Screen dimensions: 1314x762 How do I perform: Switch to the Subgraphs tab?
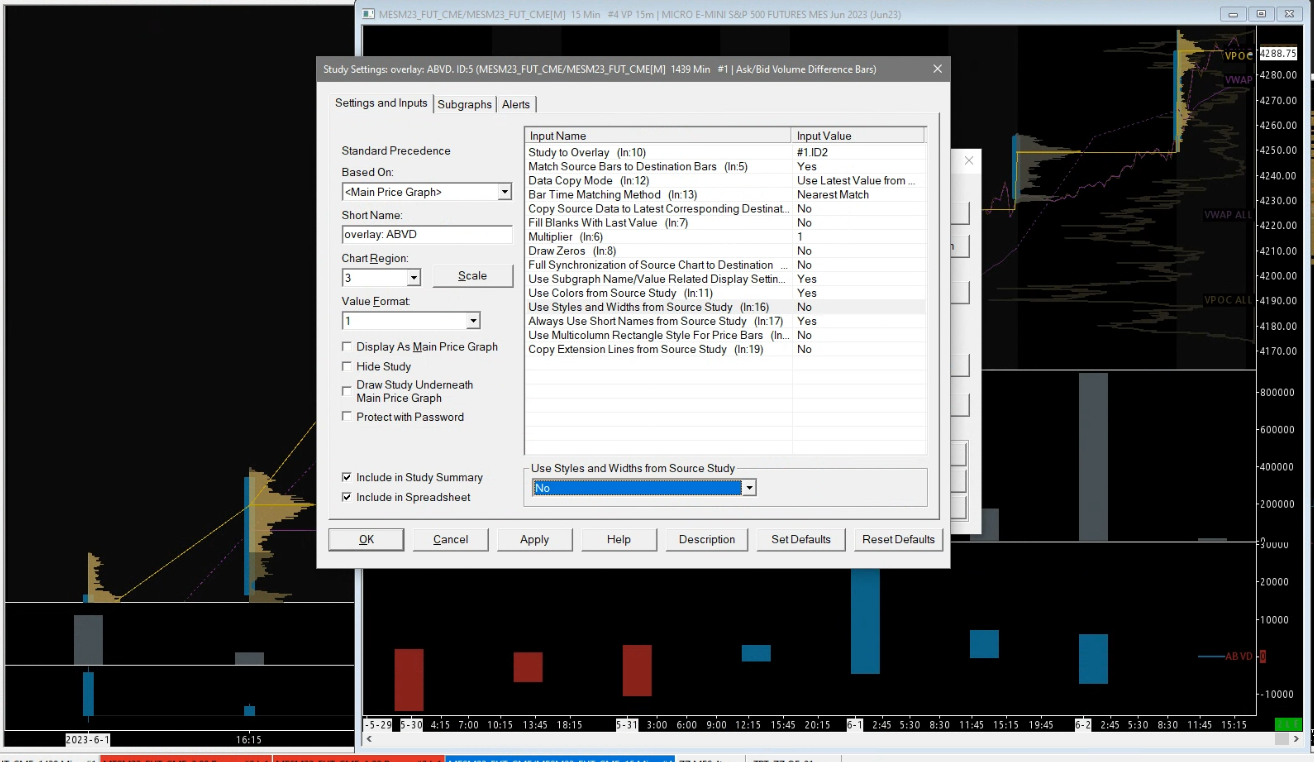[464, 104]
